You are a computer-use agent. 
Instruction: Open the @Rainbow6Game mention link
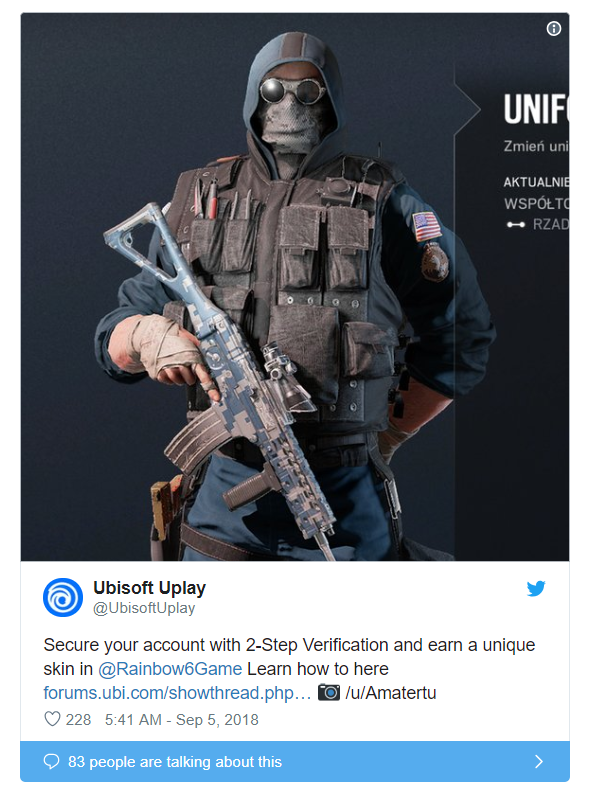(x=170, y=669)
